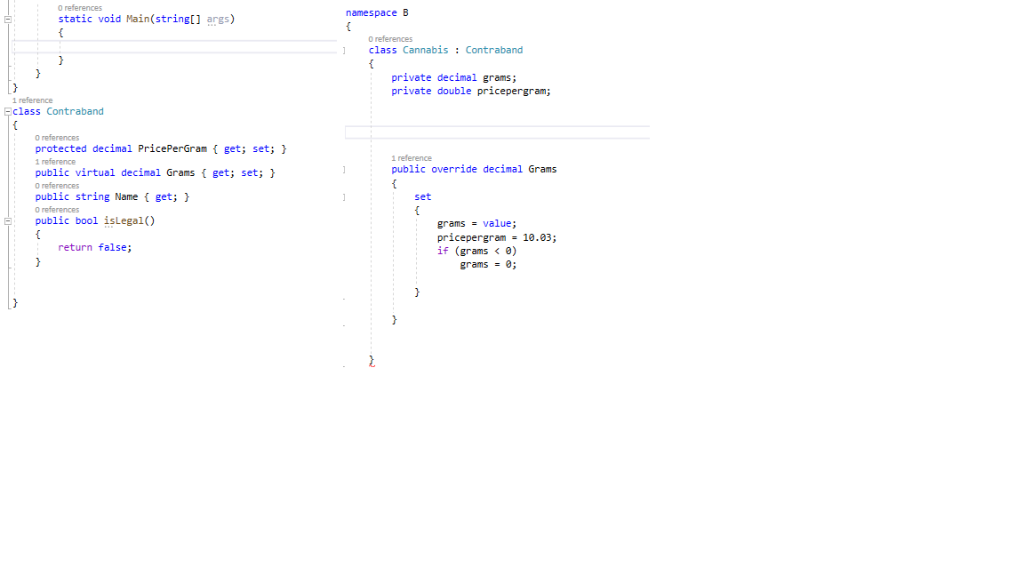This screenshot has width=1024, height=576.
Task: Click the closing brace with red squiggle
Action: pyautogui.click(x=372, y=360)
